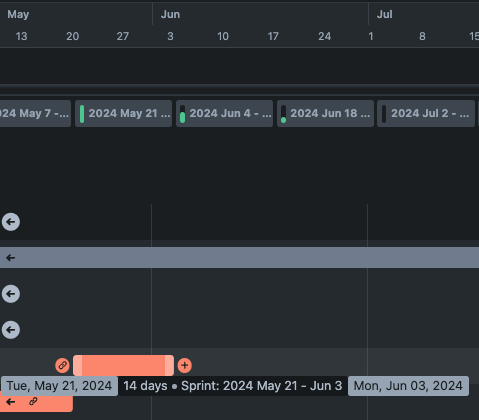Click the May month header
The width and height of the screenshot is (479, 420).
pyautogui.click(x=18, y=14)
